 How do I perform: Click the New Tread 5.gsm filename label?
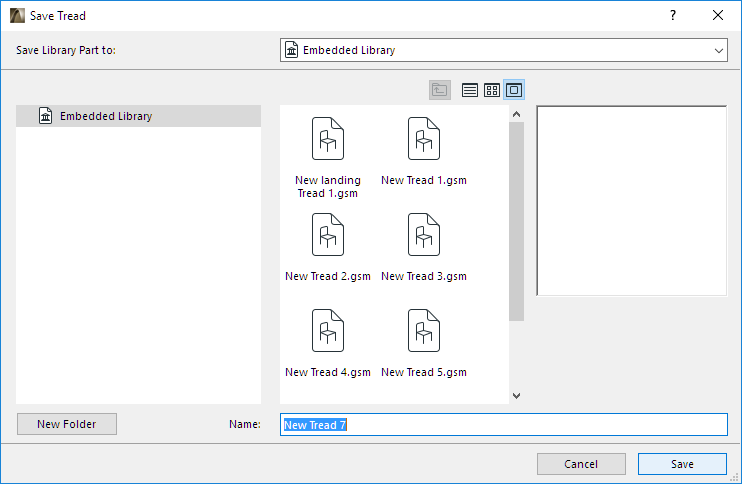[424, 372]
